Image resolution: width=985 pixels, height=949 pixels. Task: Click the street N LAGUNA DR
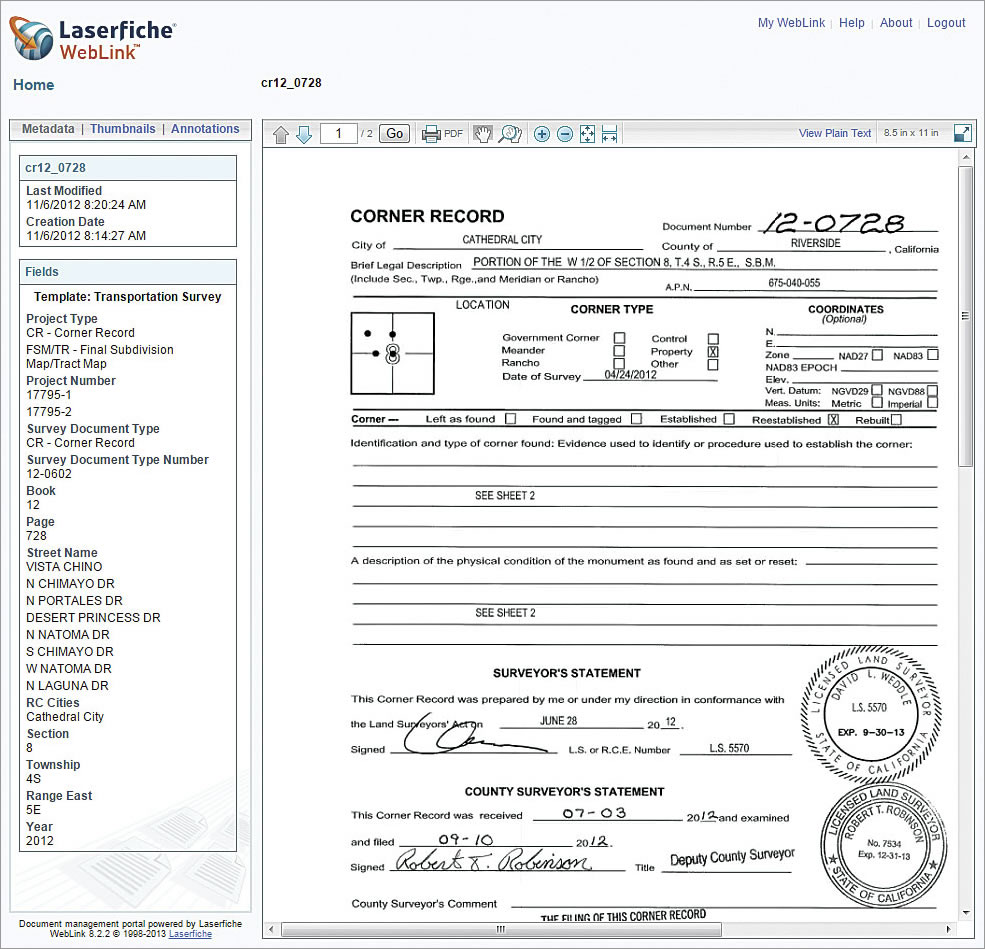(x=67, y=685)
